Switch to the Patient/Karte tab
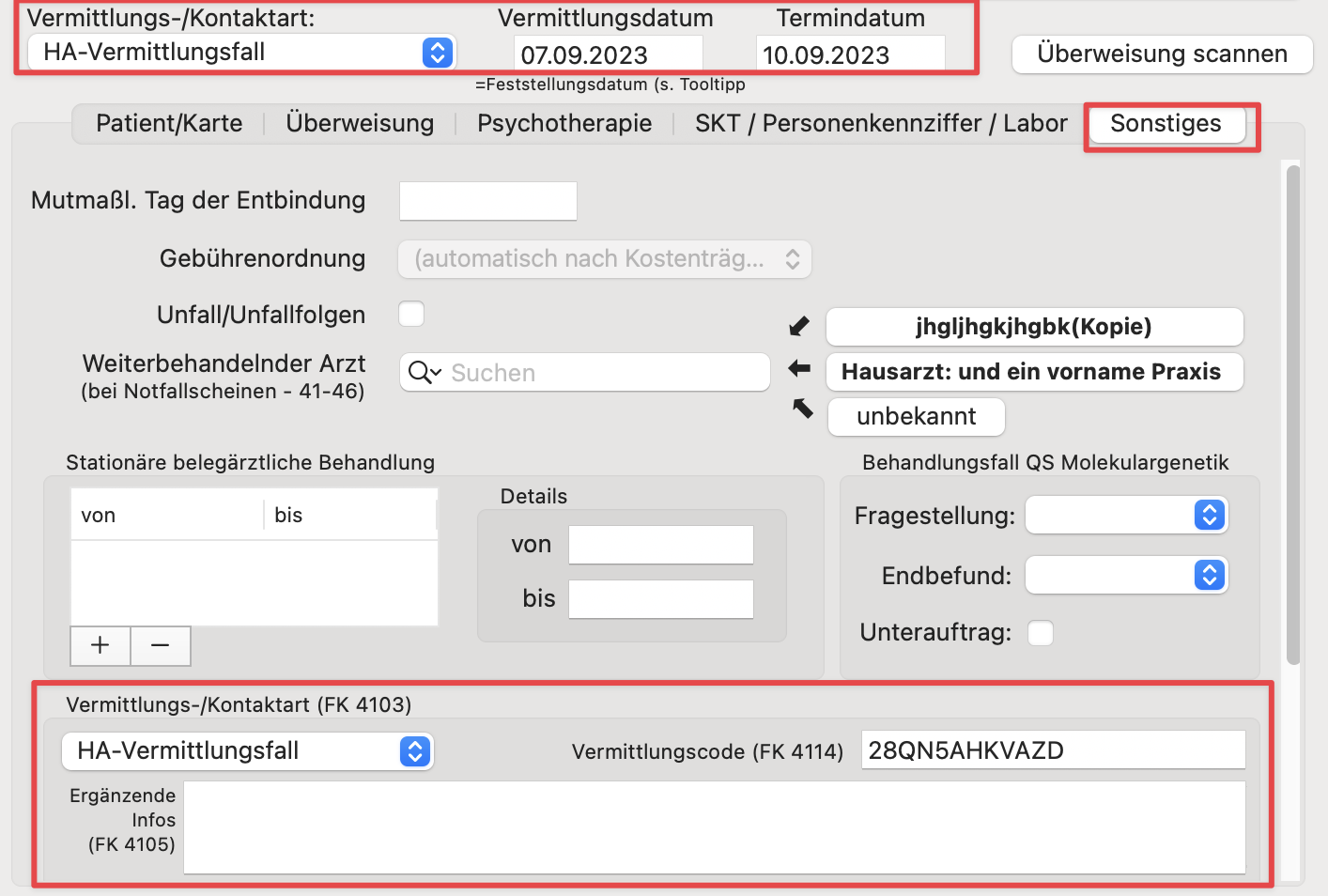The height and width of the screenshot is (896, 1328). (x=169, y=124)
